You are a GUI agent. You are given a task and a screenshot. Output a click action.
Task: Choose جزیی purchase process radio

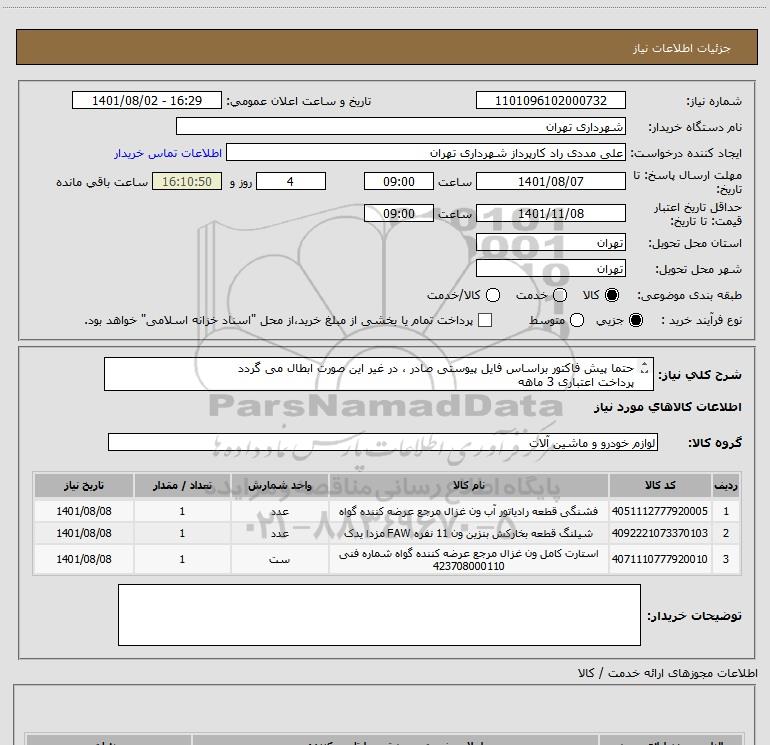pos(636,320)
